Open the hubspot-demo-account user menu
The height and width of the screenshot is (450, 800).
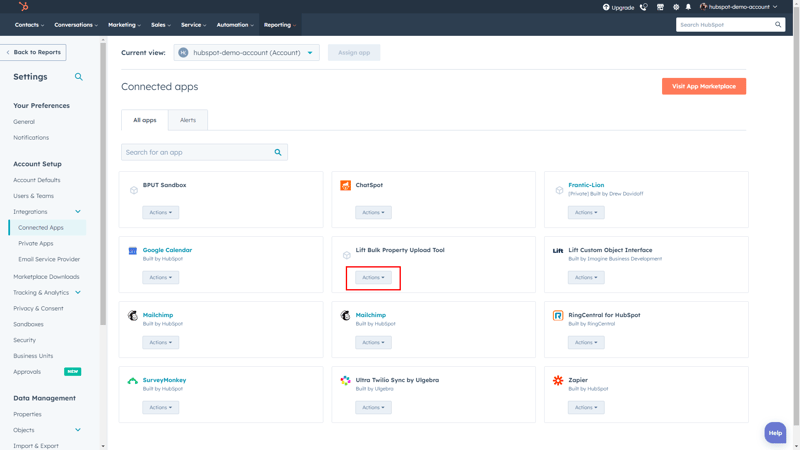739,7
